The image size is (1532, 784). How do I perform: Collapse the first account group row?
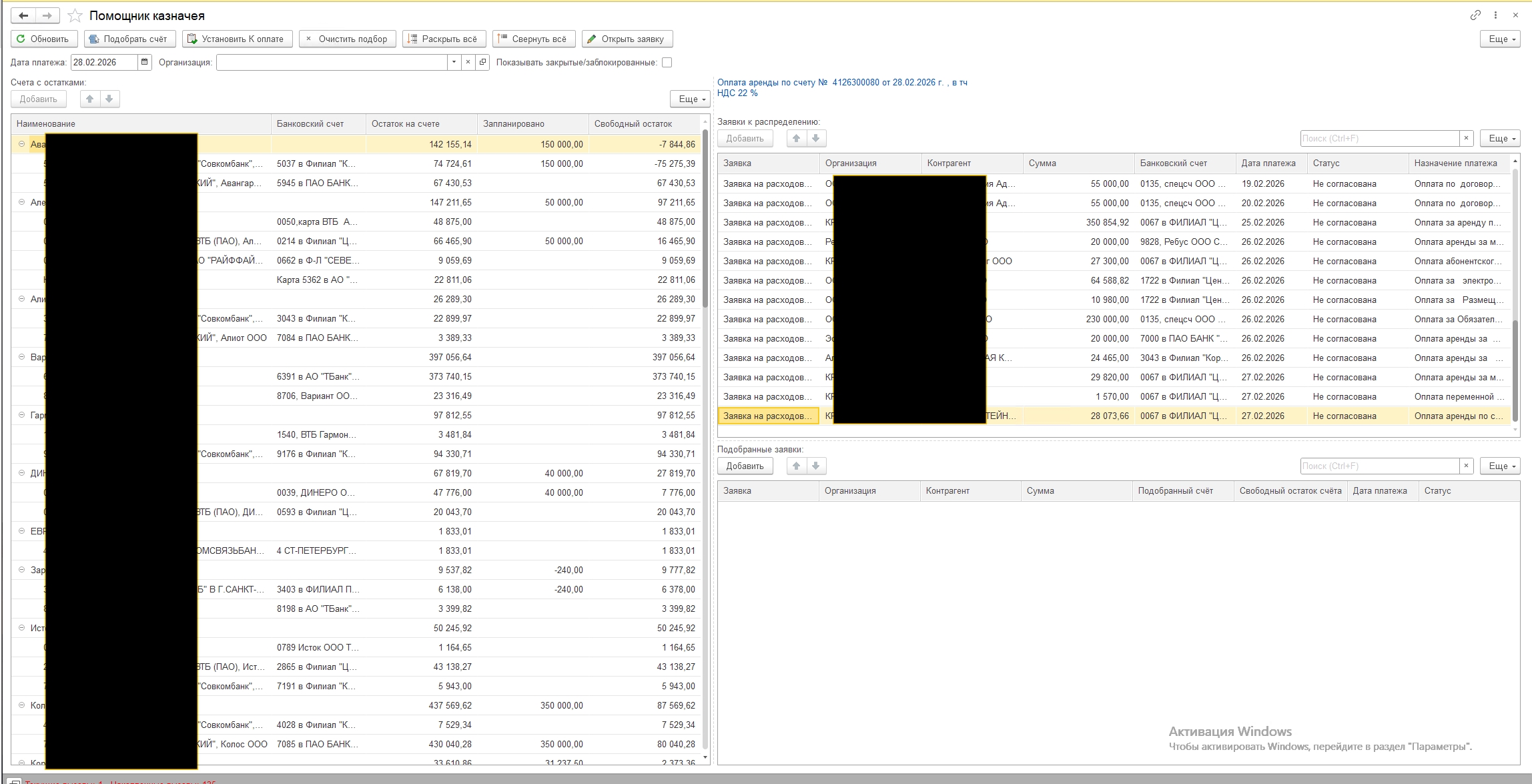[x=21, y=144]
